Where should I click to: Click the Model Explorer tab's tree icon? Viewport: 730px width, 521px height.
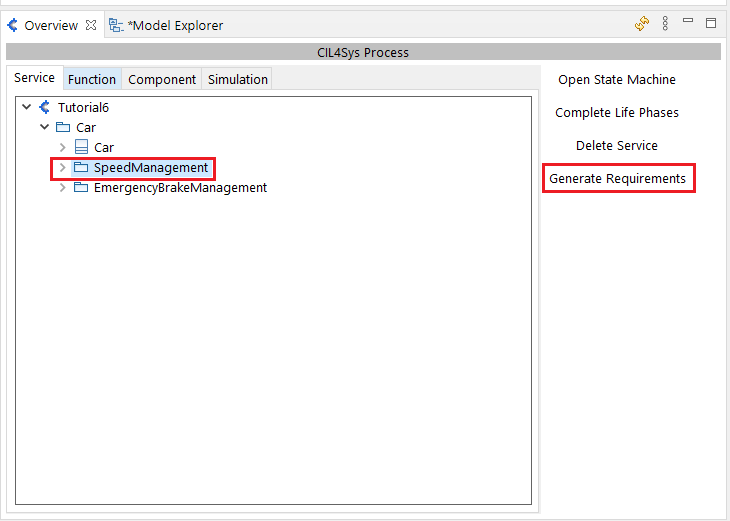tap(116, 25)
